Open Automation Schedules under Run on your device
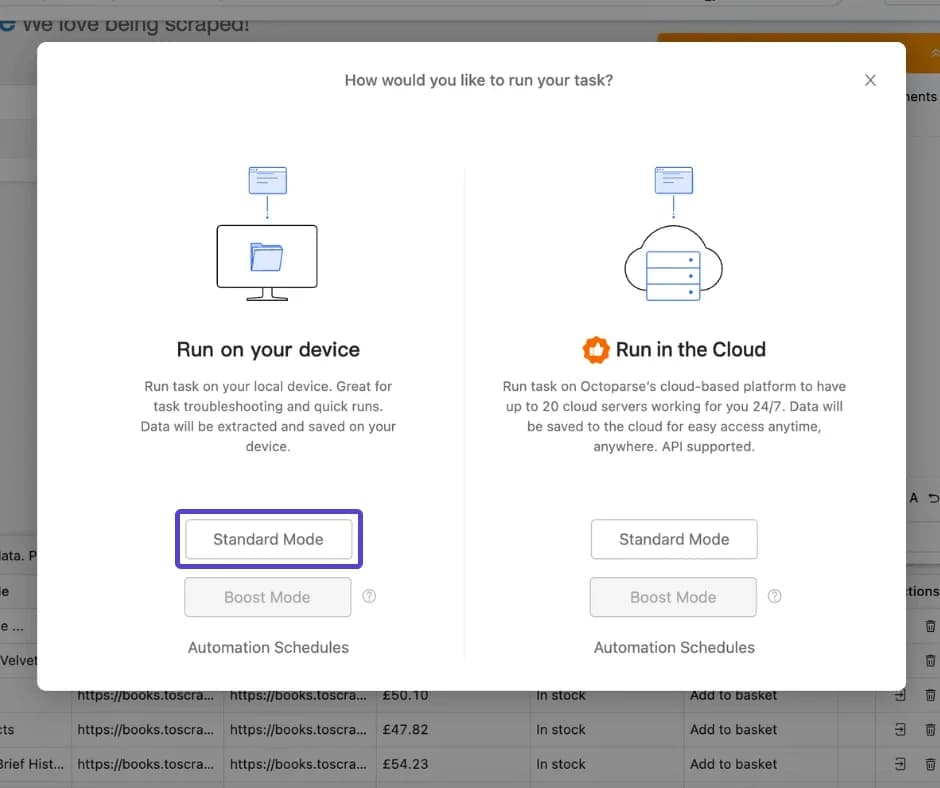The height and width of the screenshot is (788, 940). click(x=268, y=647)
